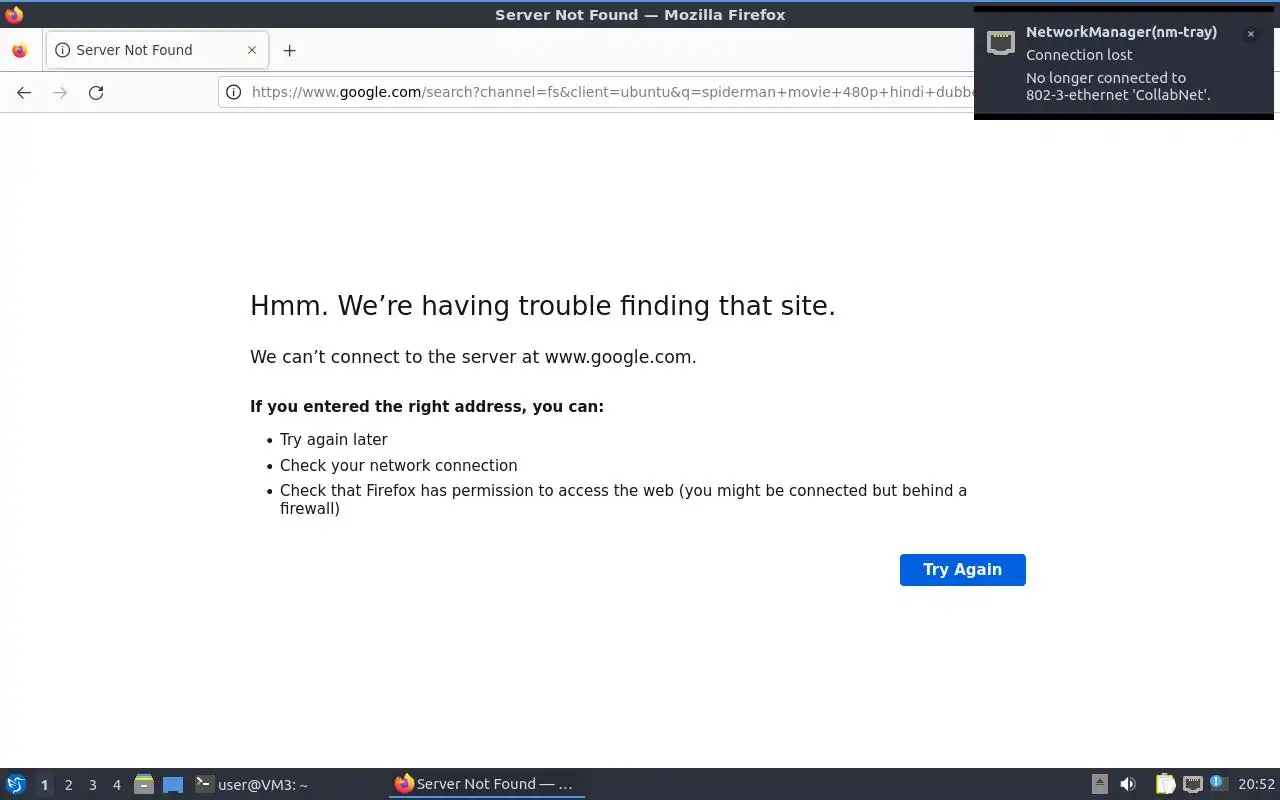Reload the current page
Image resolution: width=1280 pixels, height=800 pixels.
96,92
